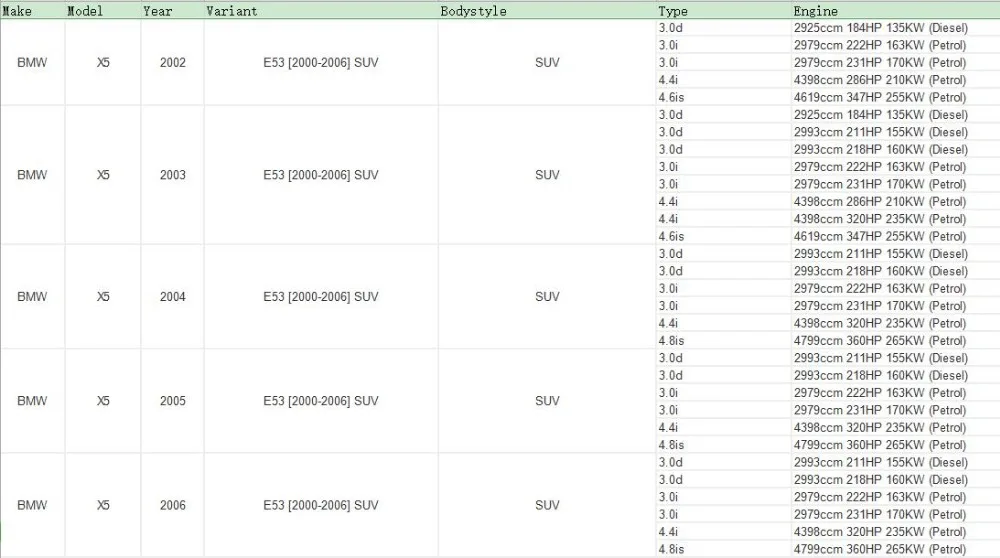1000x558 pixels.
Task: Select the BMW cell in the 2002 row
Action: tap(32, 62)
